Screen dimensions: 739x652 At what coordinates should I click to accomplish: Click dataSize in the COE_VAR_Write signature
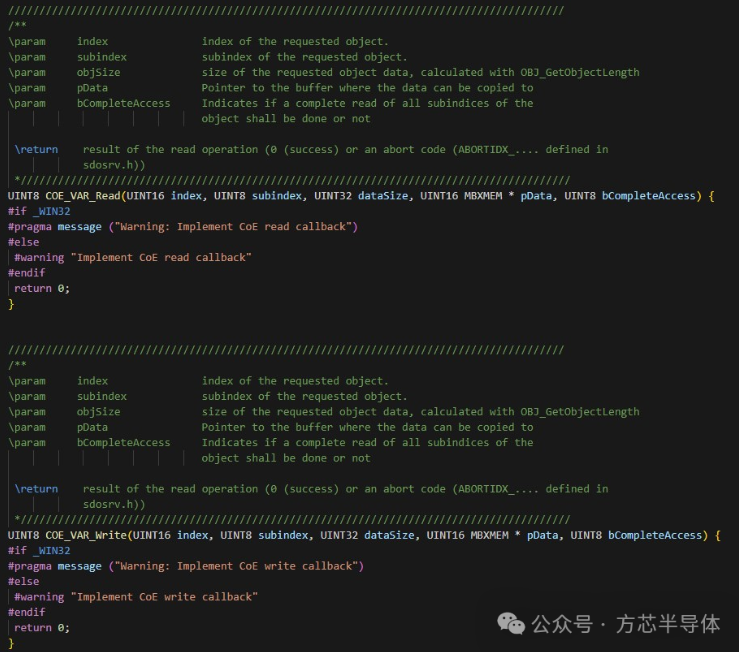click(x=389, y=535)
